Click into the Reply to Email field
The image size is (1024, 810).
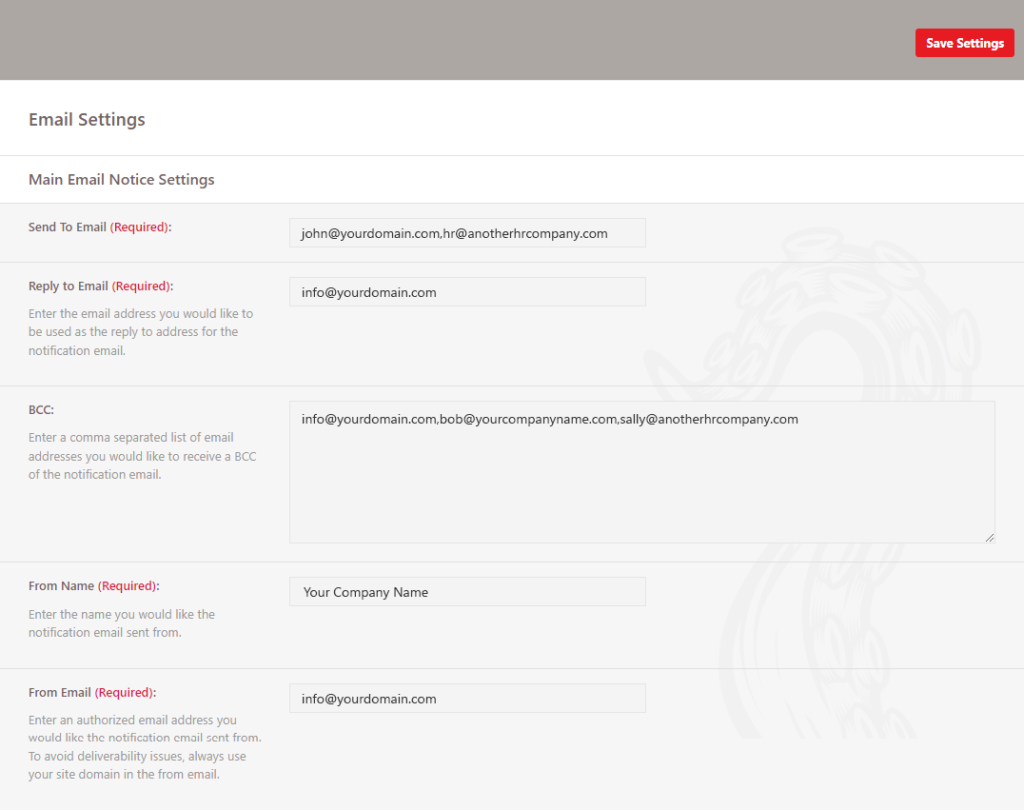pyautogui.click(x=467, y=292)
